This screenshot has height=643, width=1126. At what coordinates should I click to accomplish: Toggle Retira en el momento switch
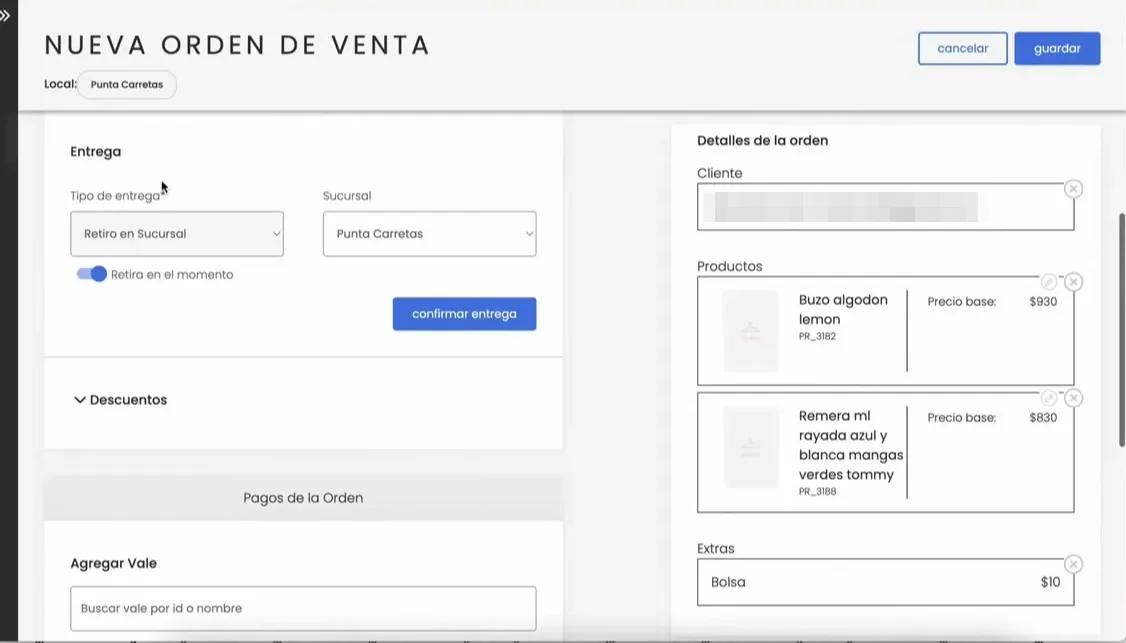click(x=92, y=274)
